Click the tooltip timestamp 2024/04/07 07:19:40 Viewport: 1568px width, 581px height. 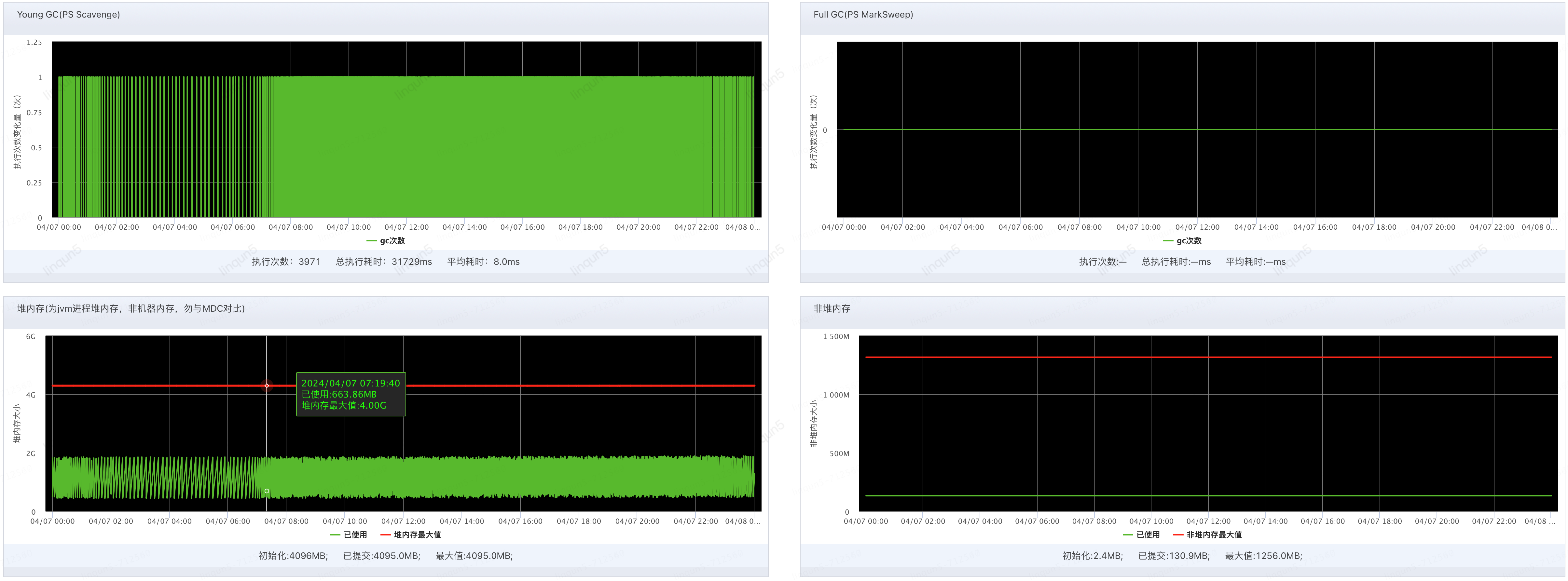351,383
